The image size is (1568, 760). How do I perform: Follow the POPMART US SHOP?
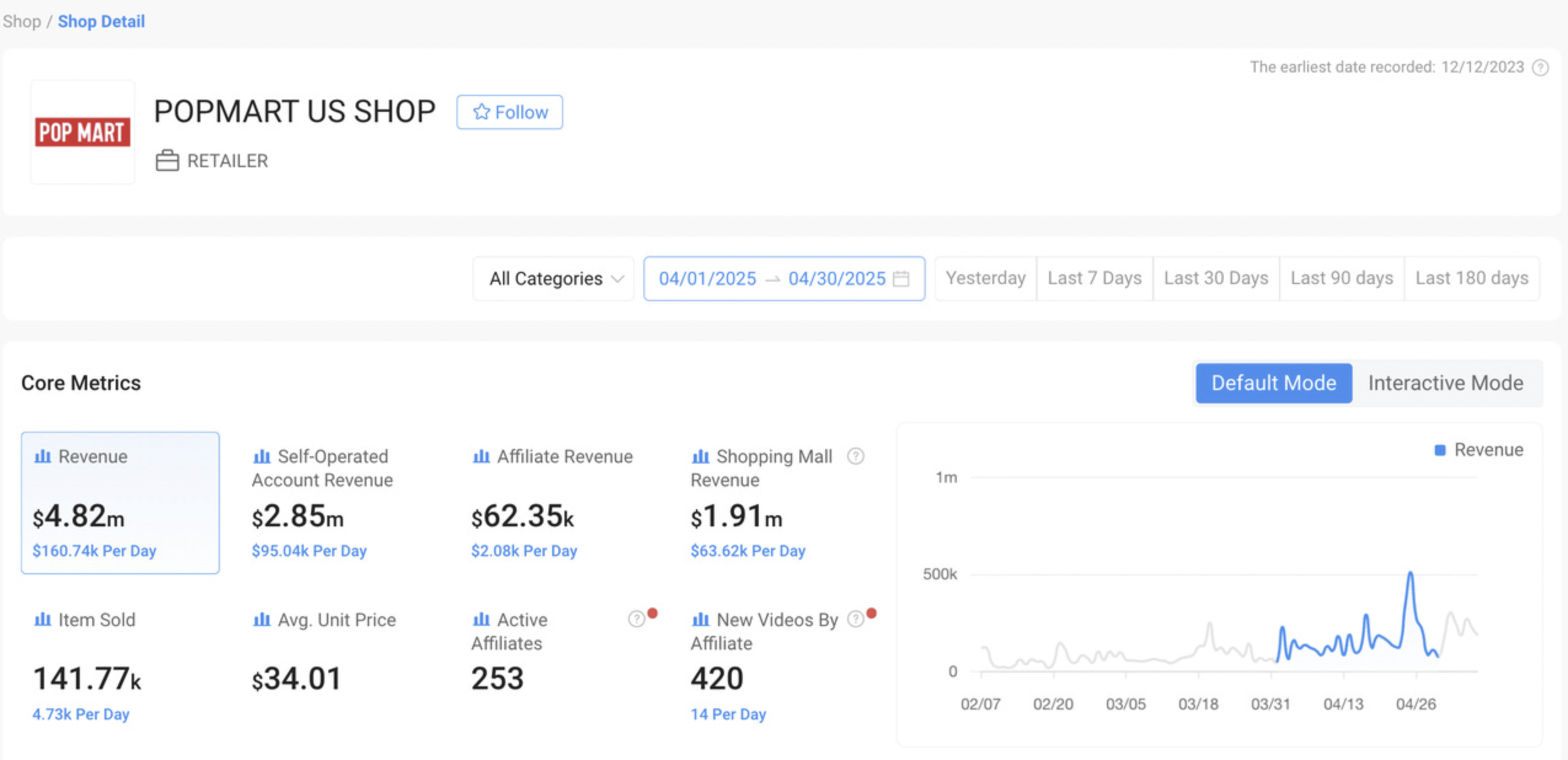510,112
